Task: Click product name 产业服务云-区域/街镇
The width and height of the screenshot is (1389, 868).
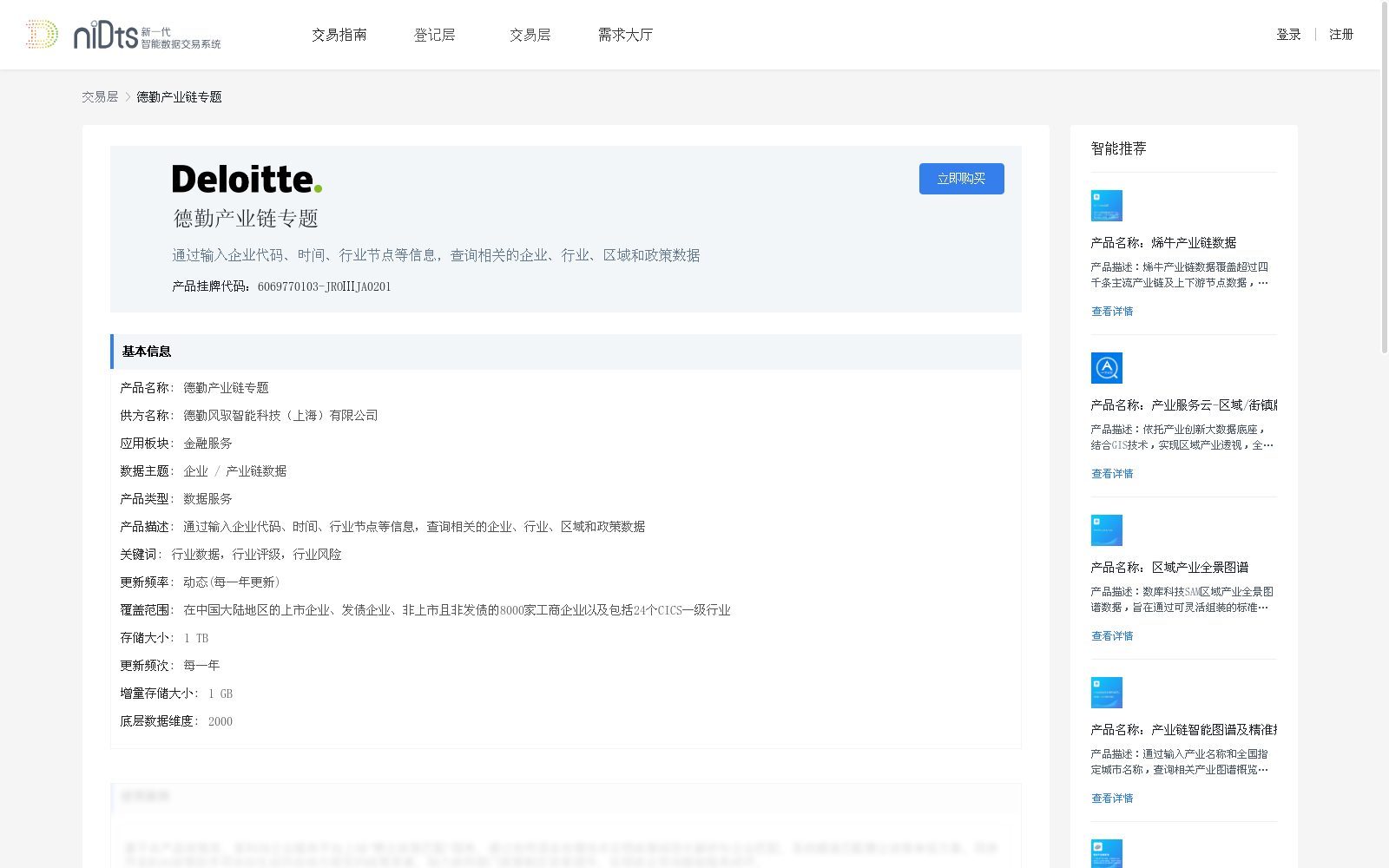Action: 1214,405
